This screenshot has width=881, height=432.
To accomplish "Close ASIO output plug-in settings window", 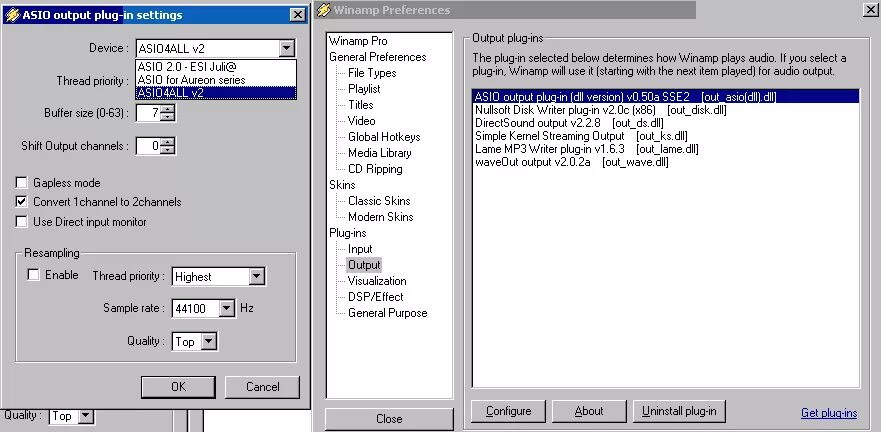I will [x=298, y=15].
